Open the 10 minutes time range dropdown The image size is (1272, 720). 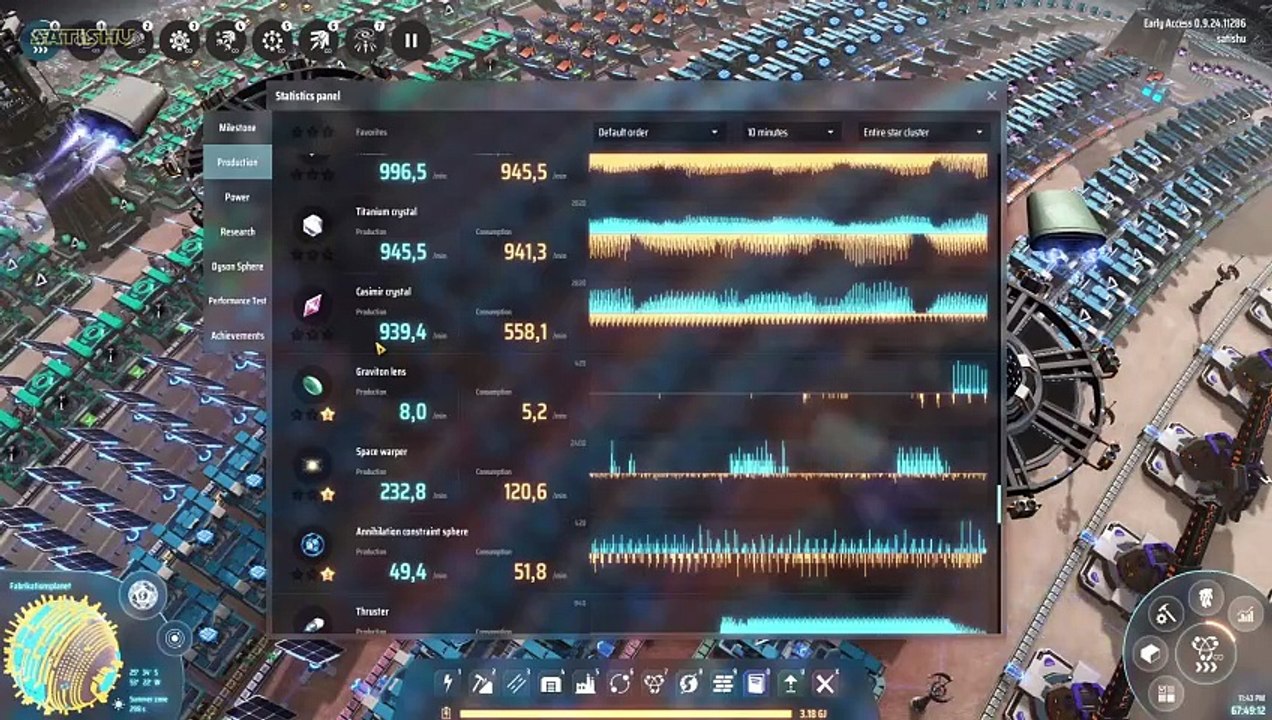point(790,132)
